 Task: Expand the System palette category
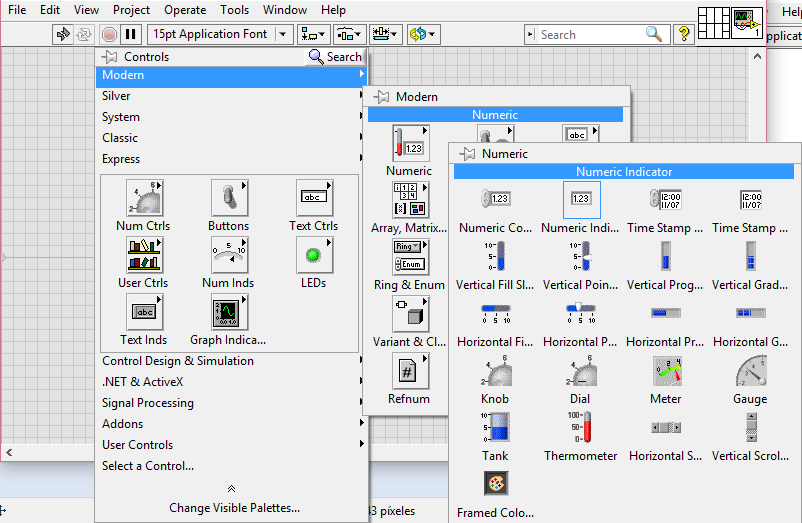pos(231,117)
